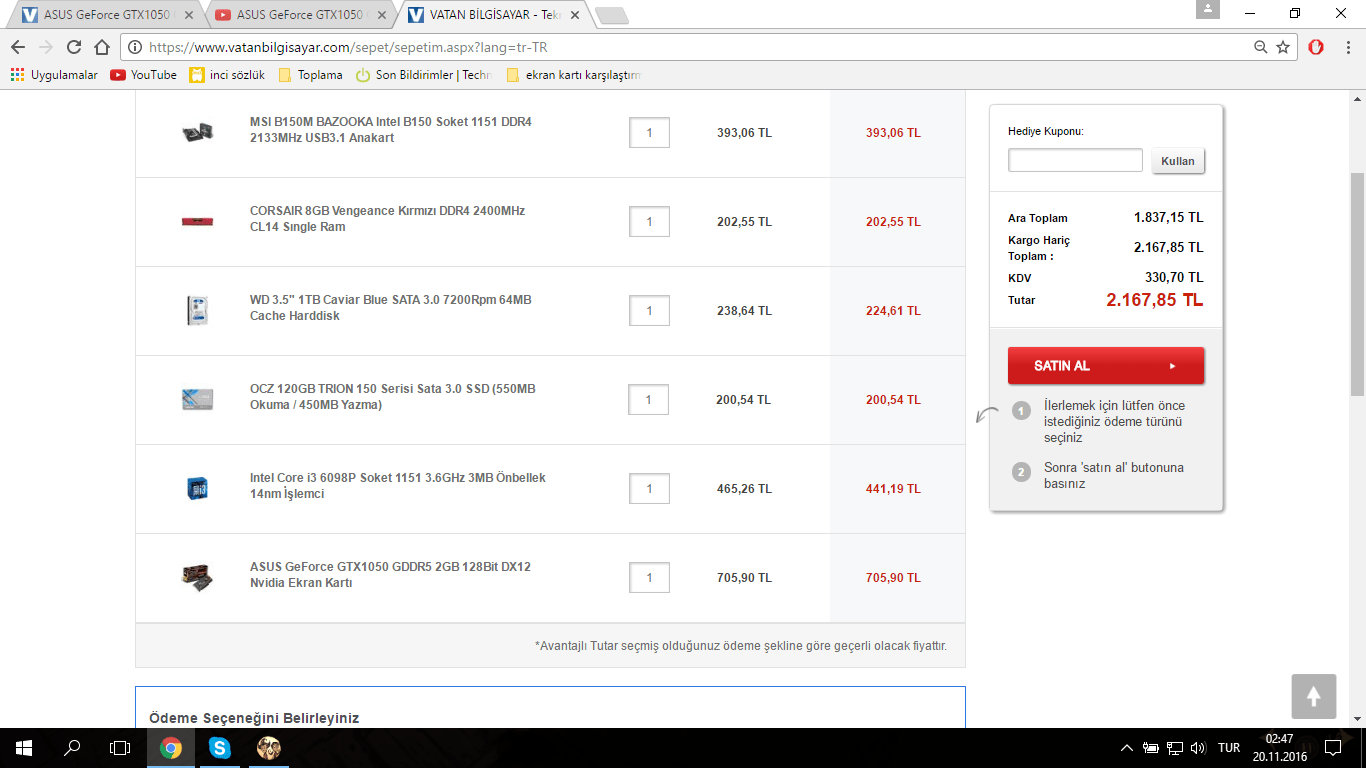This screenshot has height=768, width=1366.
Task: Click the page vertical scrollbar thumb
Action: tap(1357, 284)
